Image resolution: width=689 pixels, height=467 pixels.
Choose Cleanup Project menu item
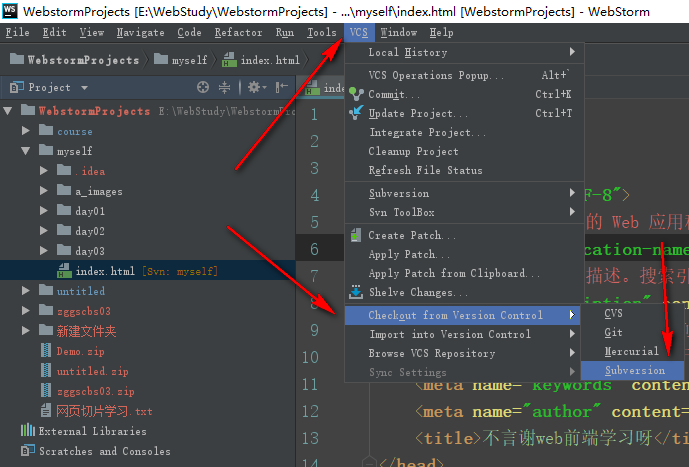tap(464, 151)
